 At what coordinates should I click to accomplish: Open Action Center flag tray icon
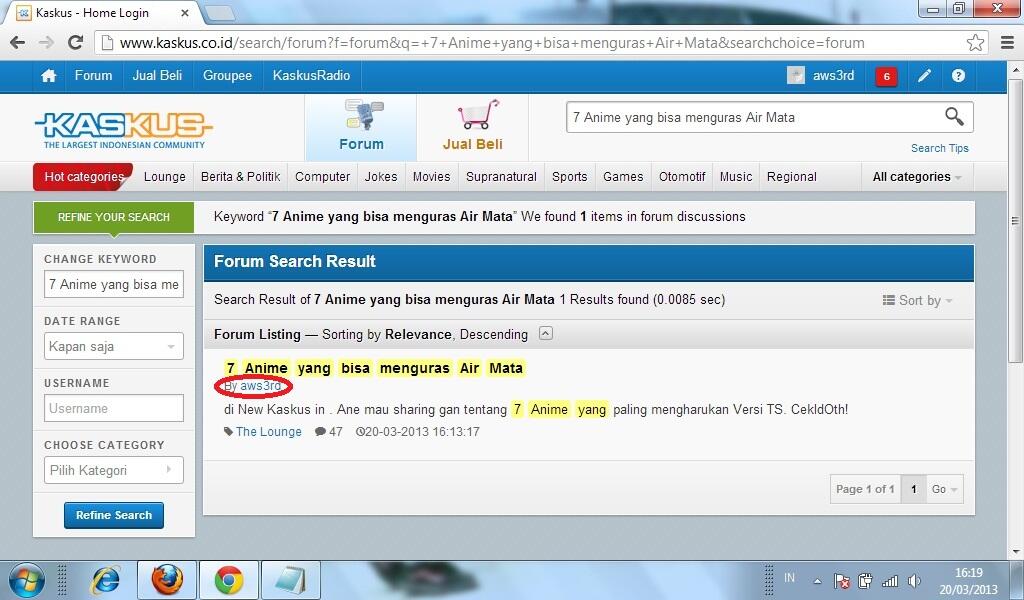pos(842,580)
